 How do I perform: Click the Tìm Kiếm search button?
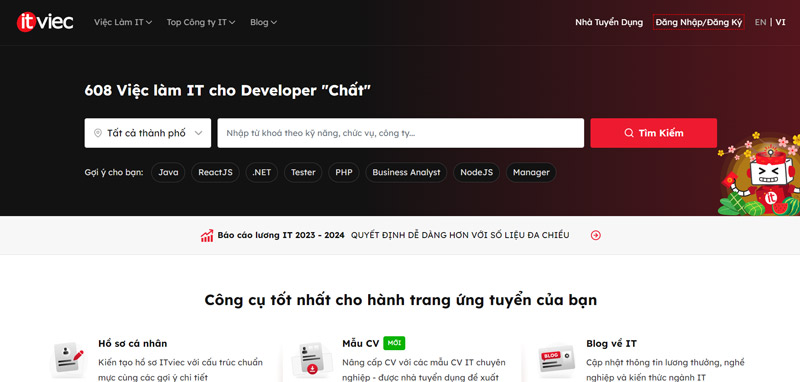[x=654, y=133]
